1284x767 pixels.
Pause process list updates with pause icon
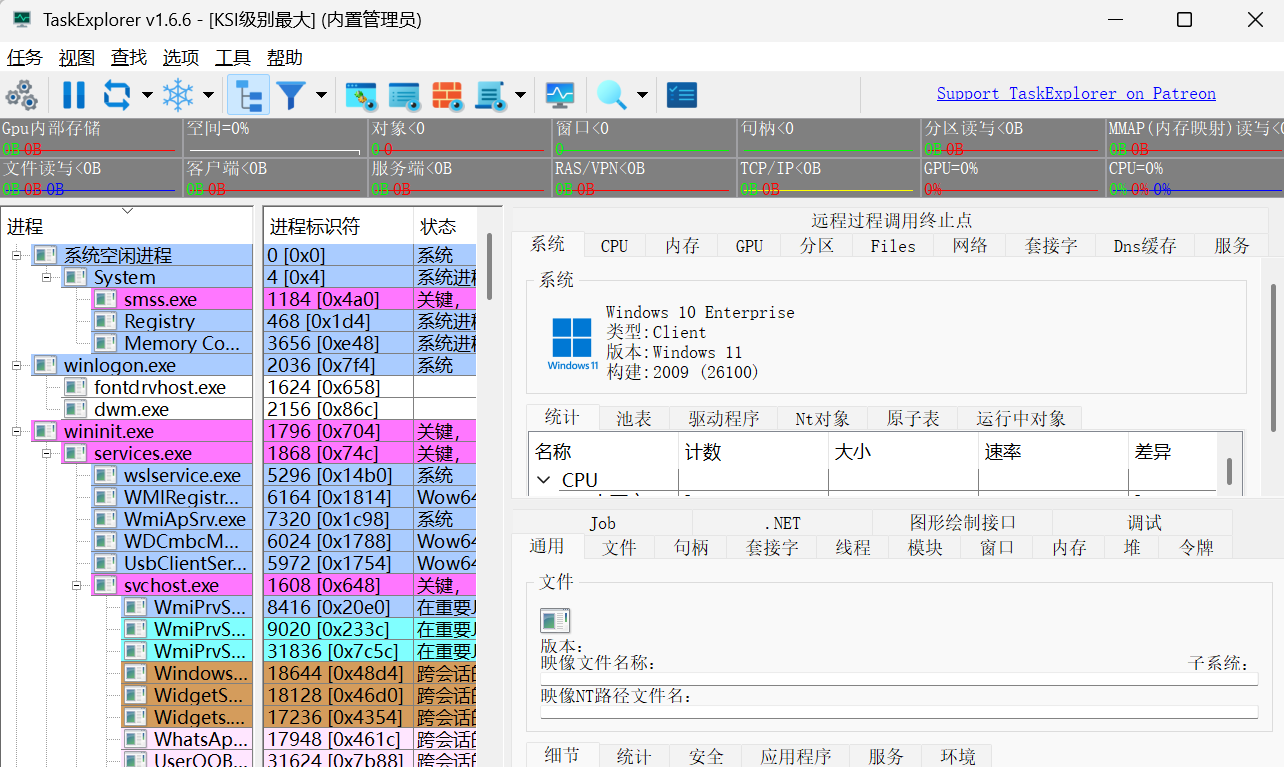click(x=74, y=94)
